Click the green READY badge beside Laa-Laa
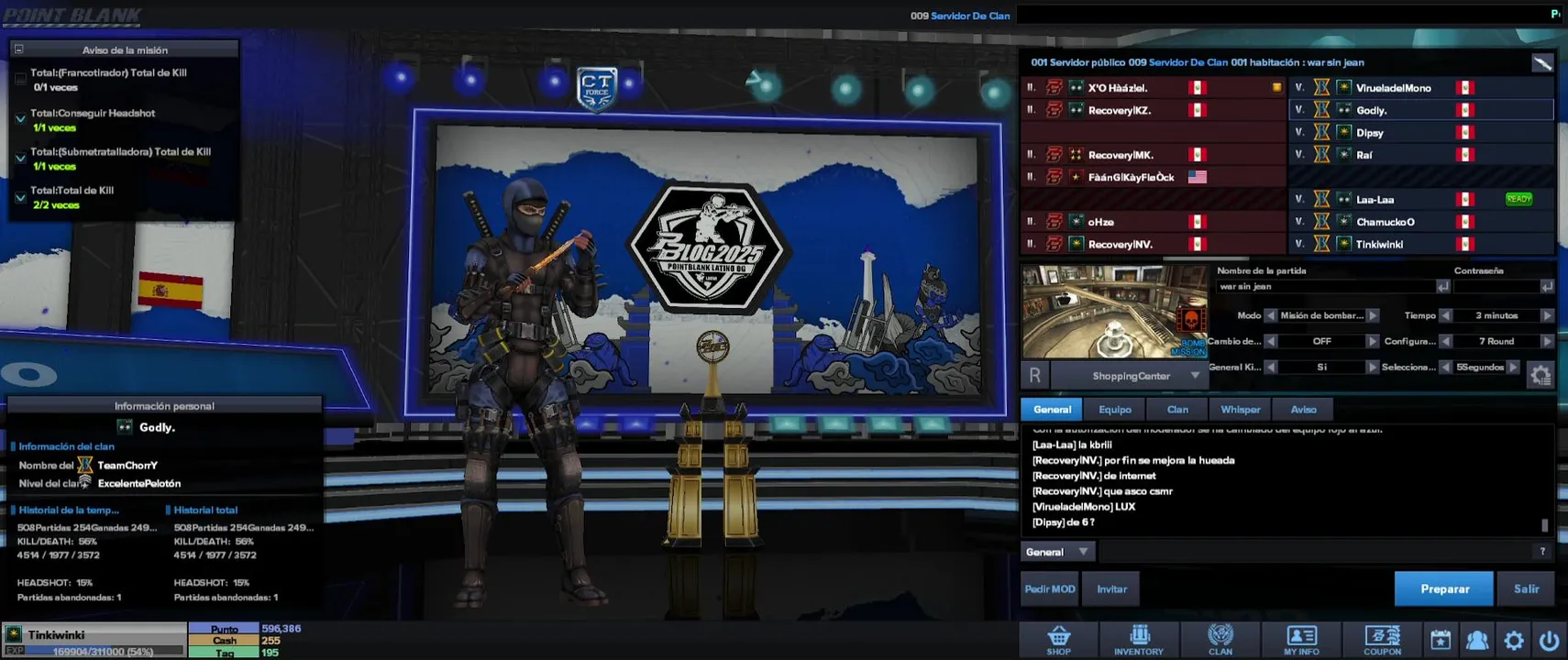 tap(1518, 199)
